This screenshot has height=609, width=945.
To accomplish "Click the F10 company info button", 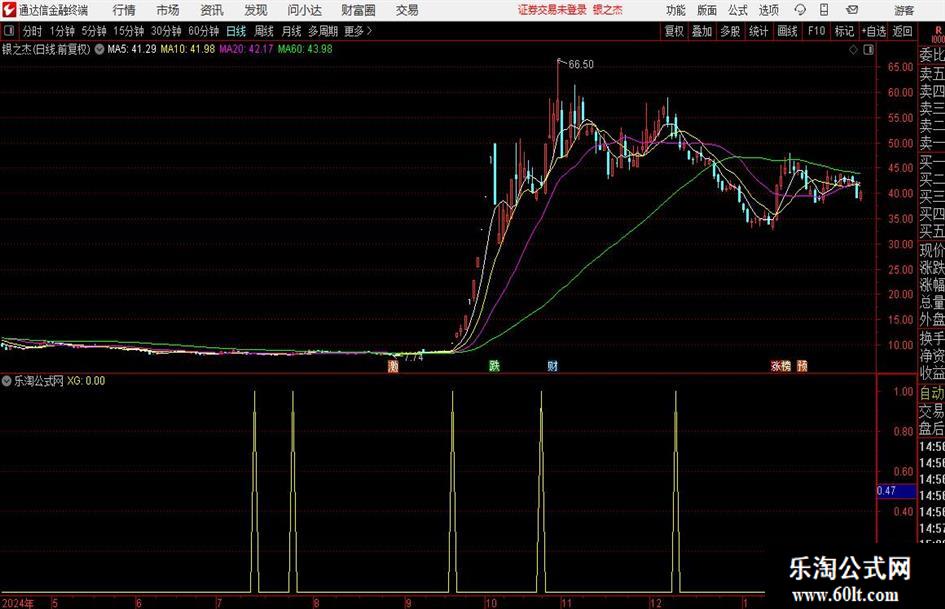I will [x=816, y=31].
